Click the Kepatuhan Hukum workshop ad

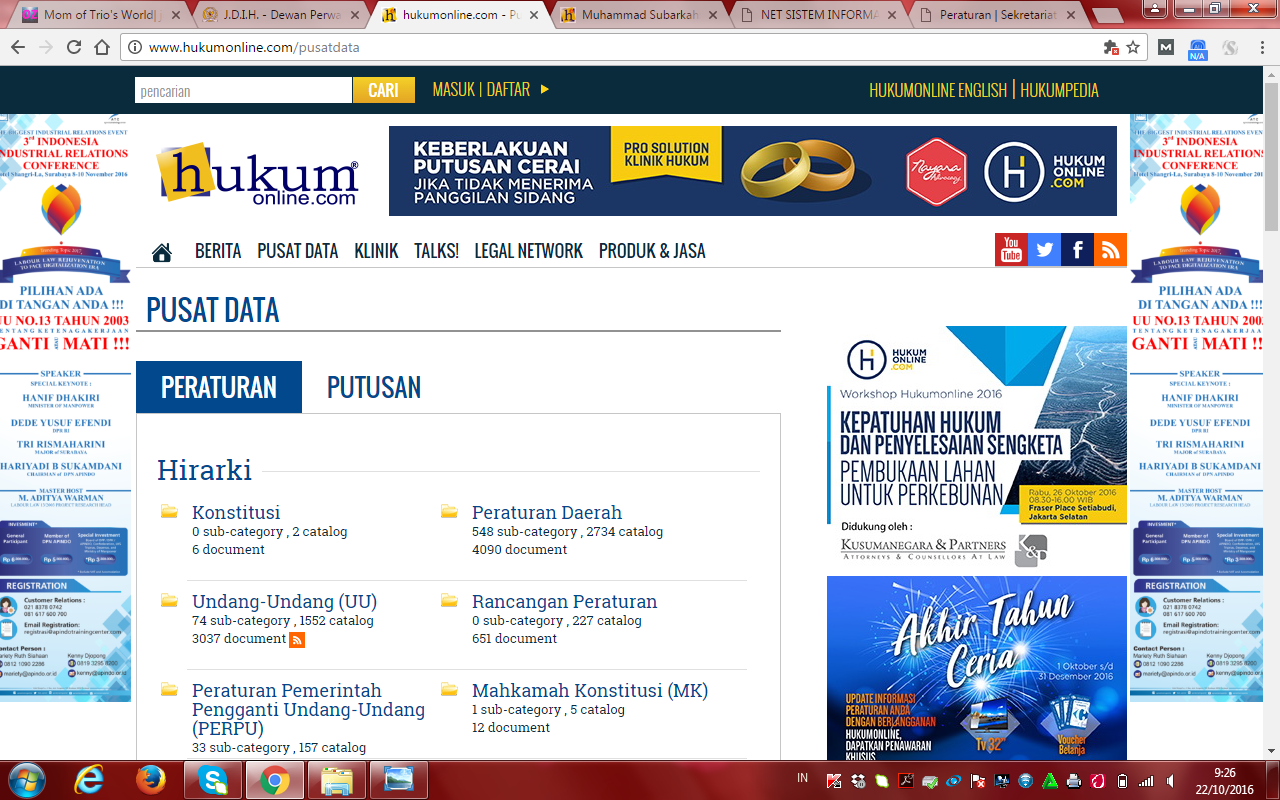click(977, 447)
